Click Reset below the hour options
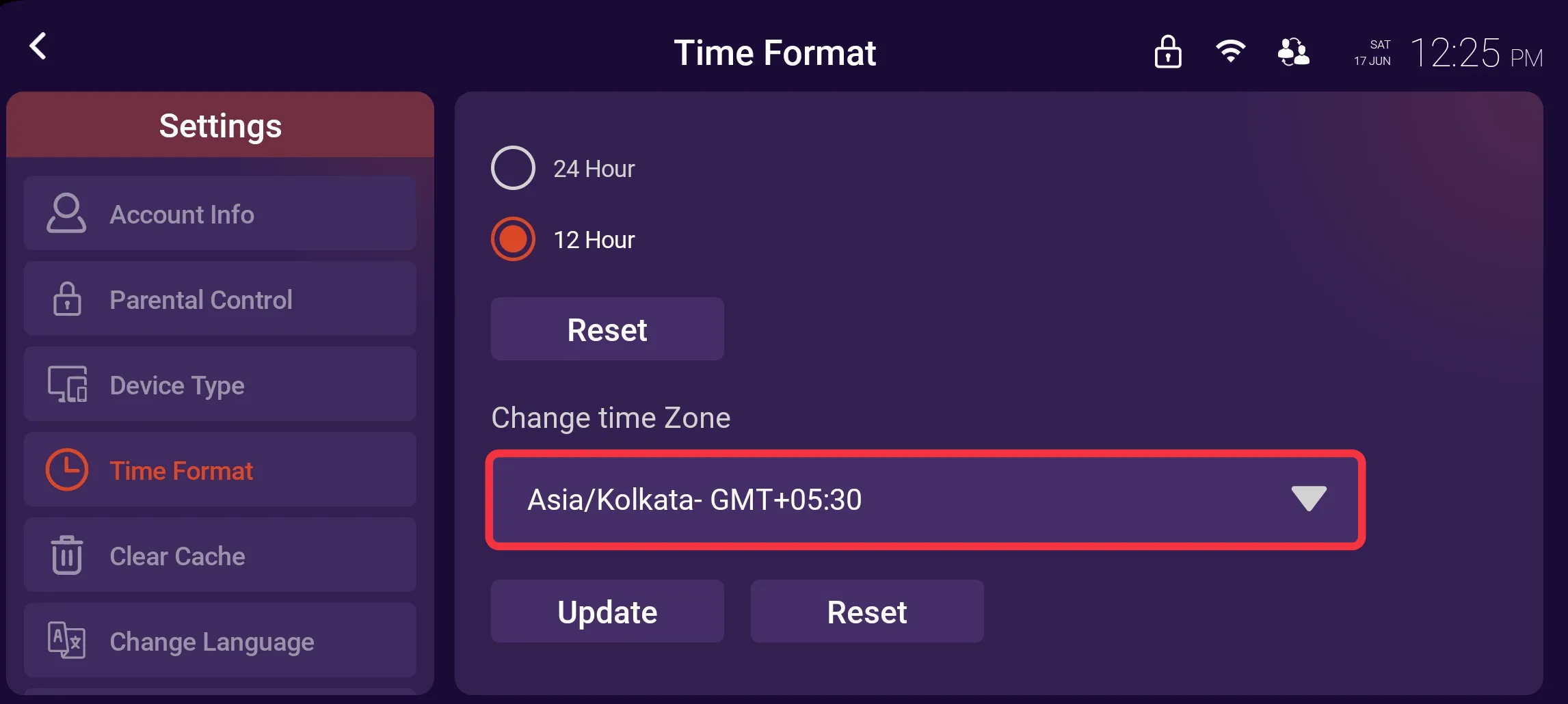The height and width of the screenshot is (704, 1568). coord(607,329)
